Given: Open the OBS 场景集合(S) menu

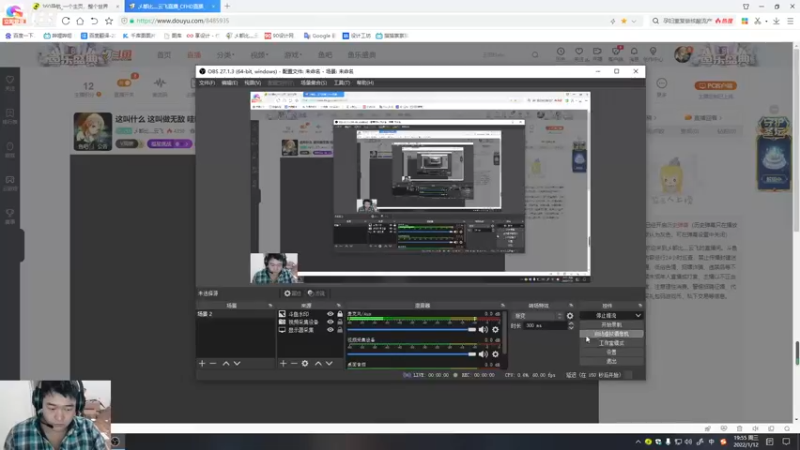Looking at the screenshot, I should click(x=314, y=83).
